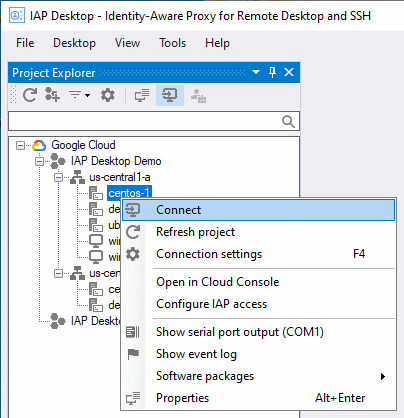Collapse the second us-cen zone node
Viewport: 404px width, 418px height.
[x=58, y=274]
